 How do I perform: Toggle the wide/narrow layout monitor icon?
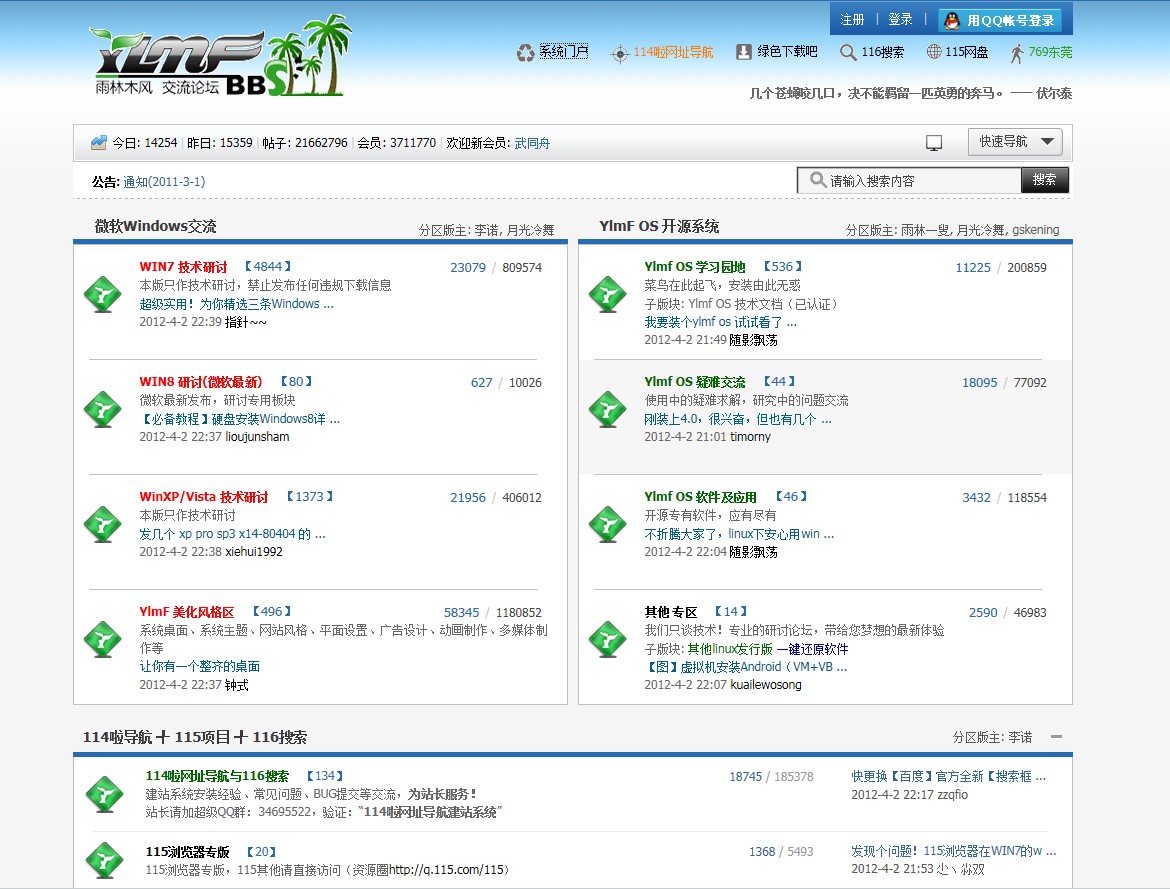coord(934,142)
